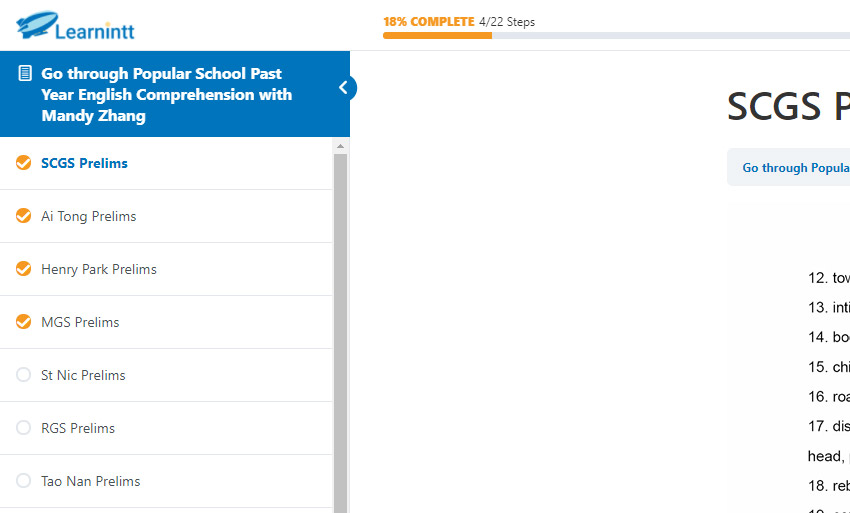850x513 pixels.
Task: Click the Henry Park Prelims checkmark icon
Action: pyautogui.click(x=23, y=269)
